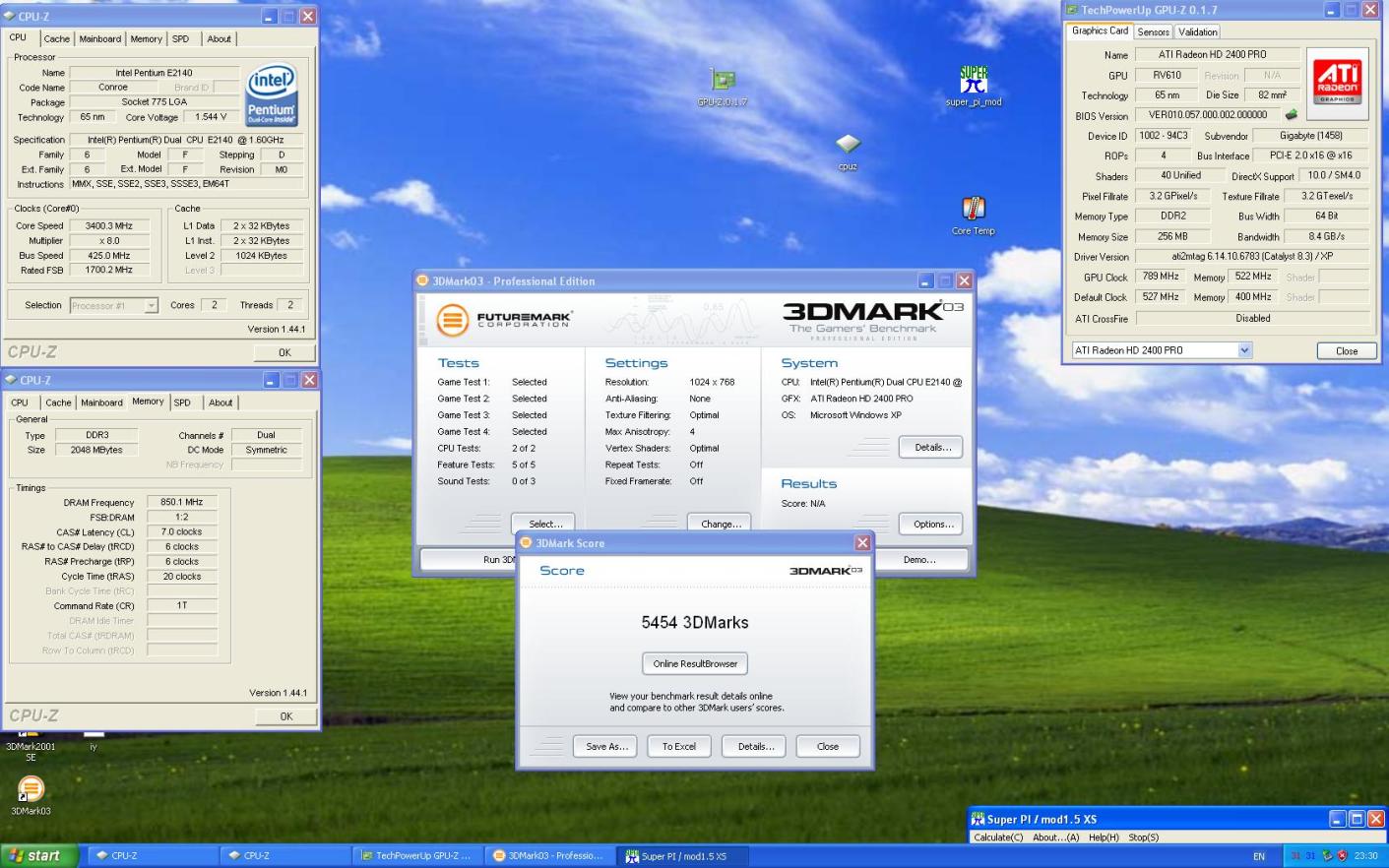Click OK in top CPU-Z window
Viewport: 1389px width, 868px height.
284,352
